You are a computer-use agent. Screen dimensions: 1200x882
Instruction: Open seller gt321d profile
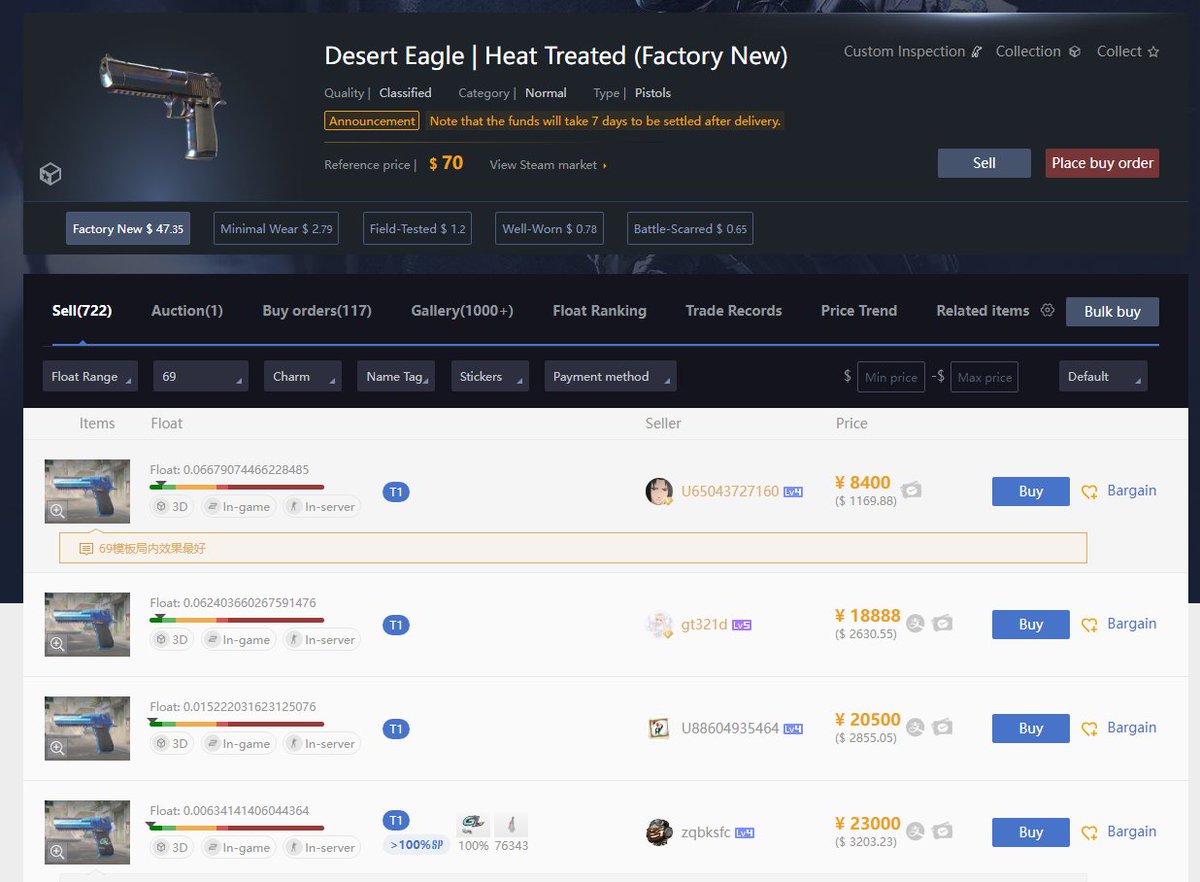coord(704,624)
